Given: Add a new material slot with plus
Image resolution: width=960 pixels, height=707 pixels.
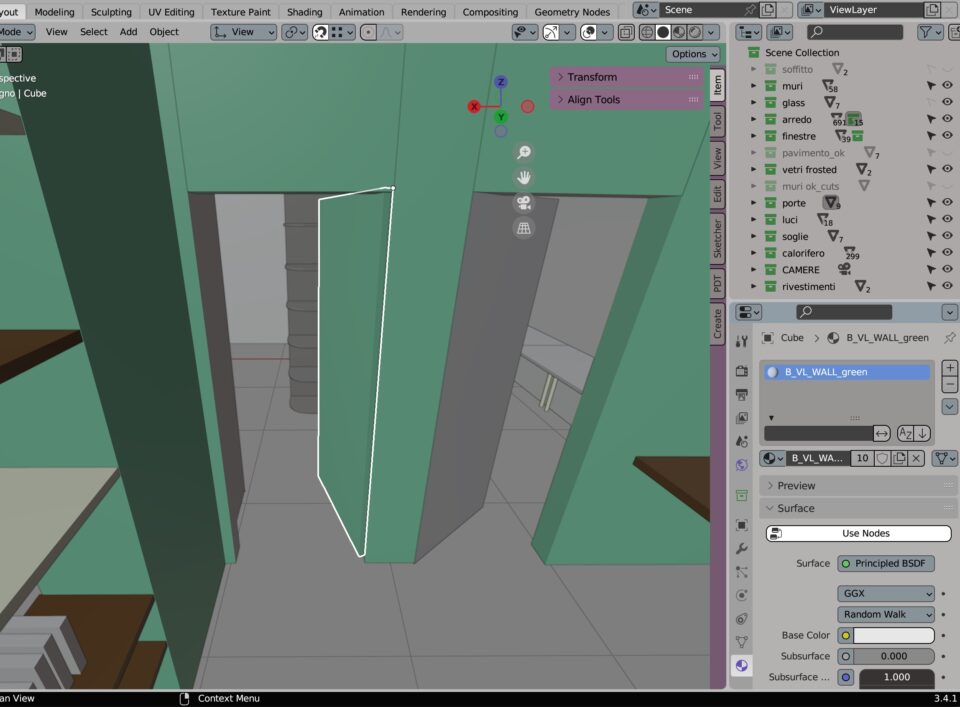Looking at the screenshot, I should click(x=949, y=368).
